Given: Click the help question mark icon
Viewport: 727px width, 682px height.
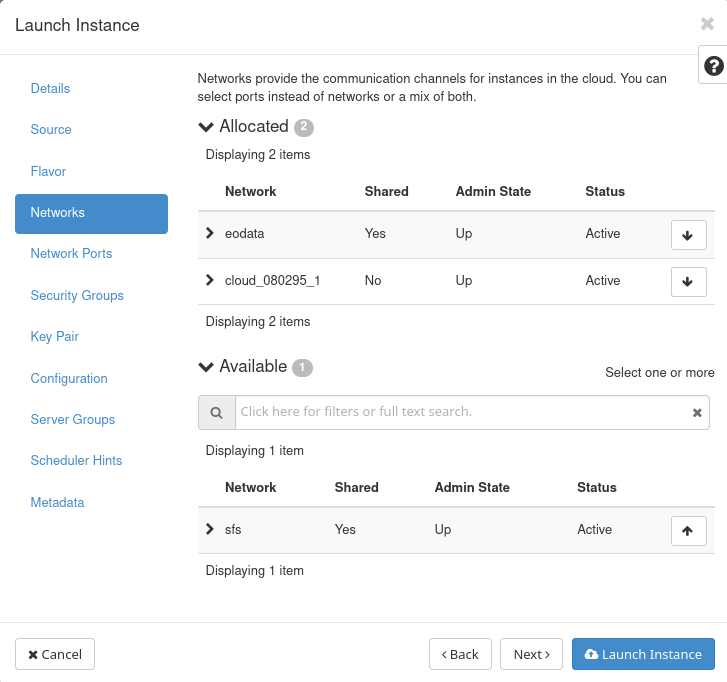Looking at the screenshot, I should (x=713, y=66).
